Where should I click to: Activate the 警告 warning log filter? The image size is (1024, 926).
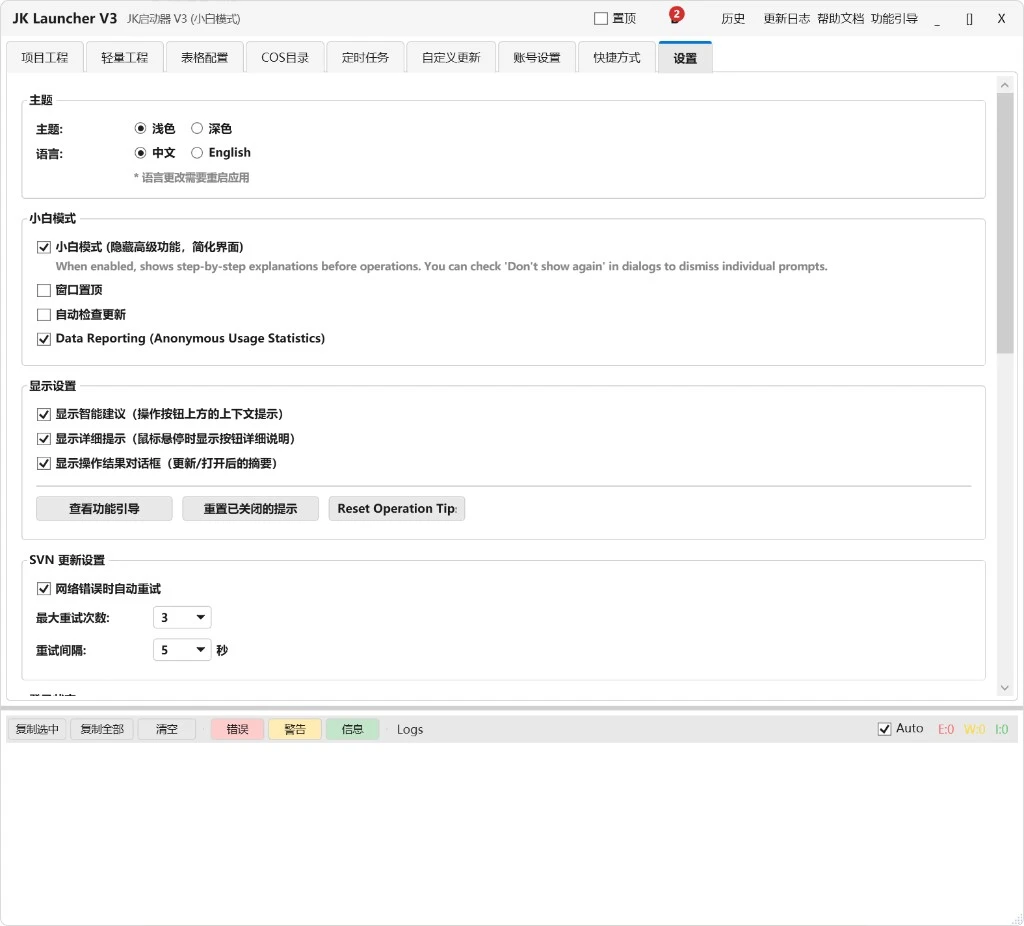click(x=294, y=729)
